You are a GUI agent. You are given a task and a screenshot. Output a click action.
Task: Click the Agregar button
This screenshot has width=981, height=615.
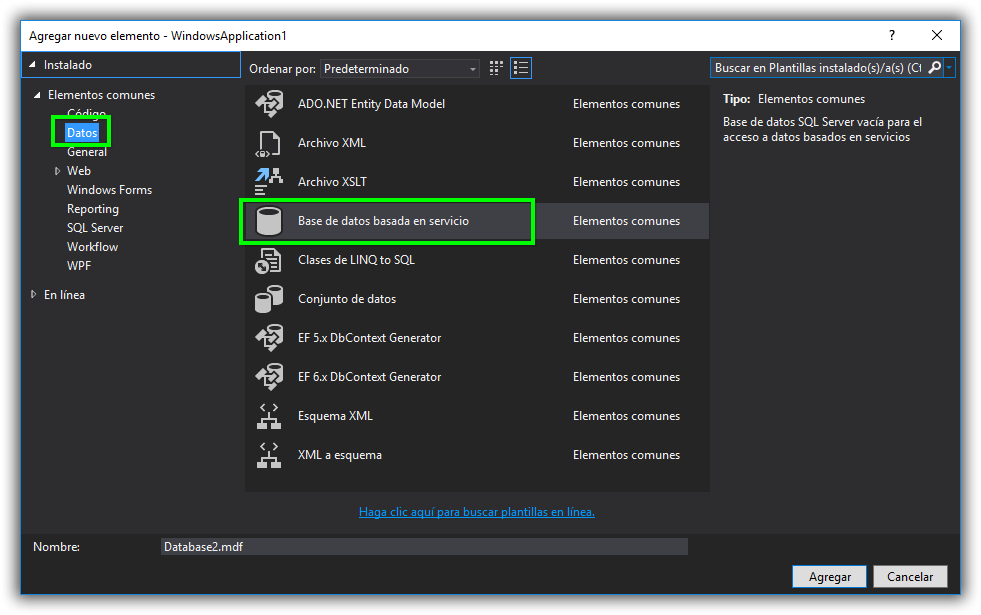tap(830, 577)
